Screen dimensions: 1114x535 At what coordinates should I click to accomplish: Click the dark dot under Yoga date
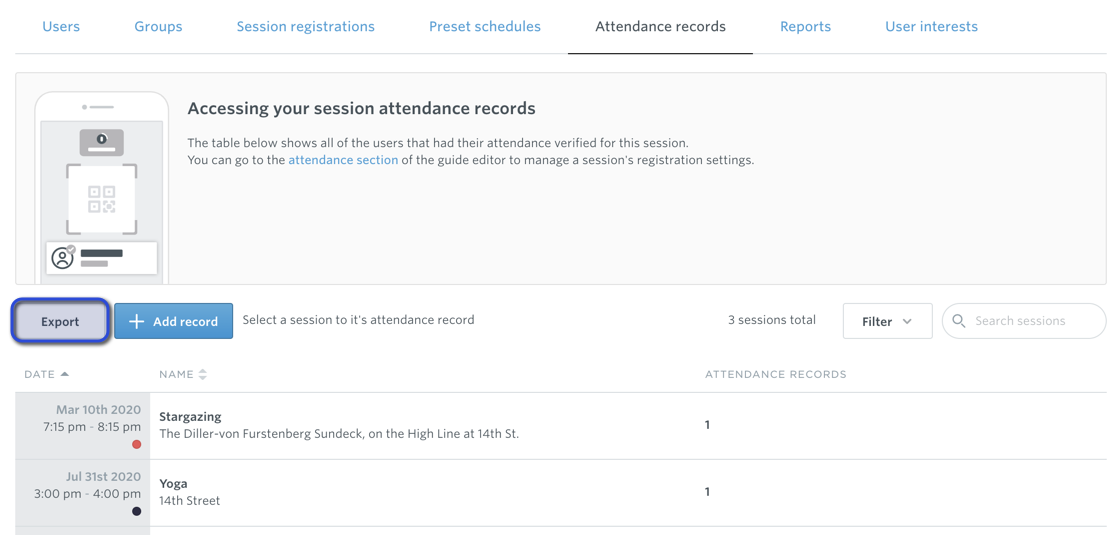pos(136,512)
